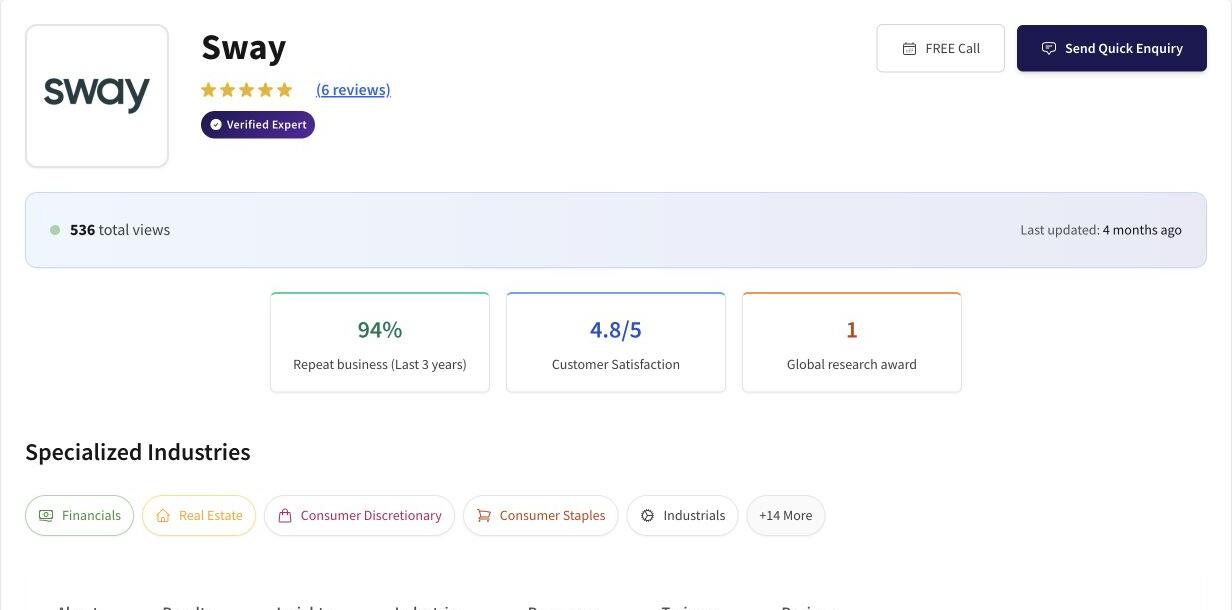Select the Industrials industry chip
Image resolution: width=1232 pixels, height=610 pixels.
[x=683, y=516]
